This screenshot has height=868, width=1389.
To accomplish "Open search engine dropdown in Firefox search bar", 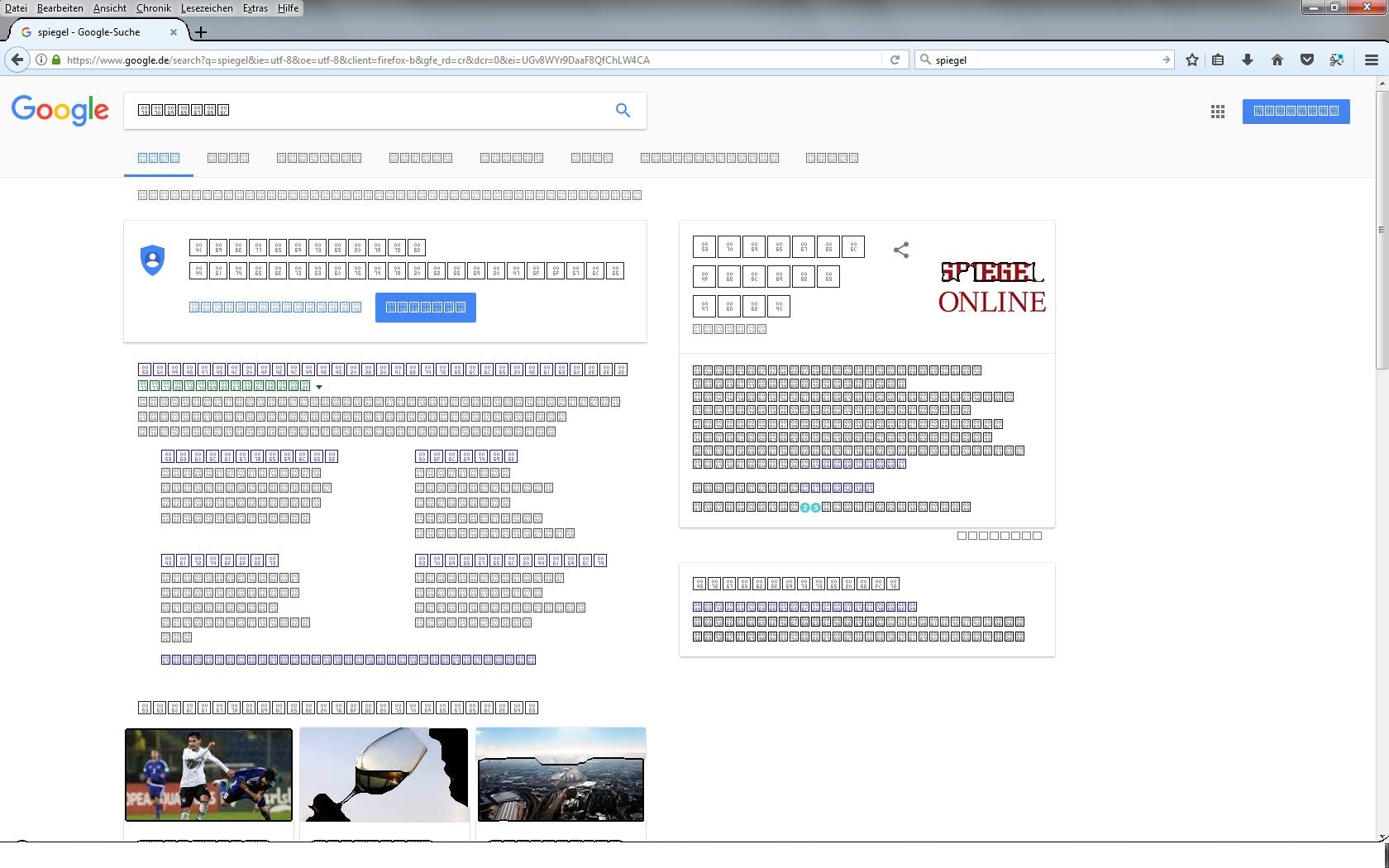I will point(926,60).
